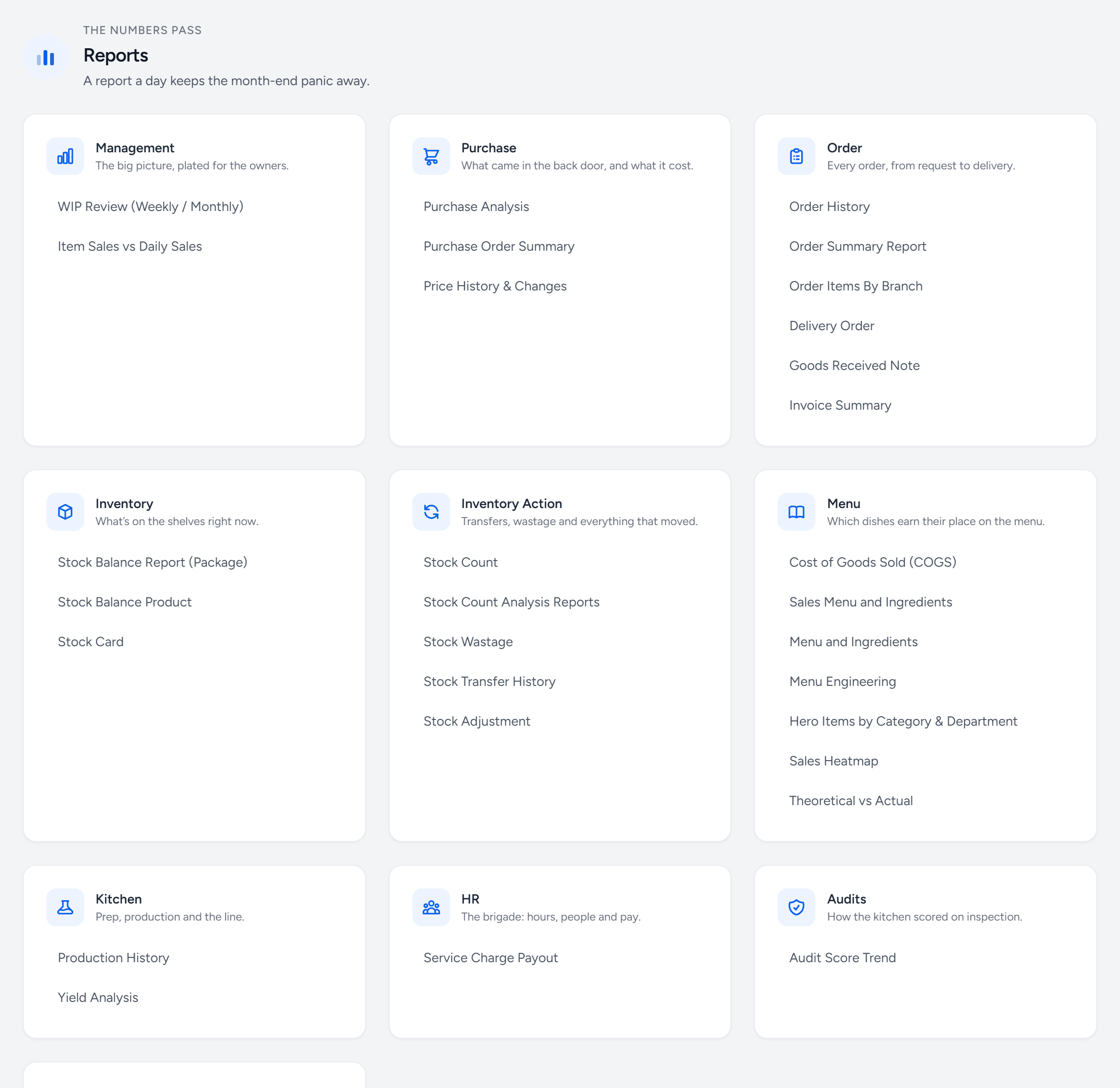Open the Production History report
The image size is (1120, 1088).
(x=113, y=958)
